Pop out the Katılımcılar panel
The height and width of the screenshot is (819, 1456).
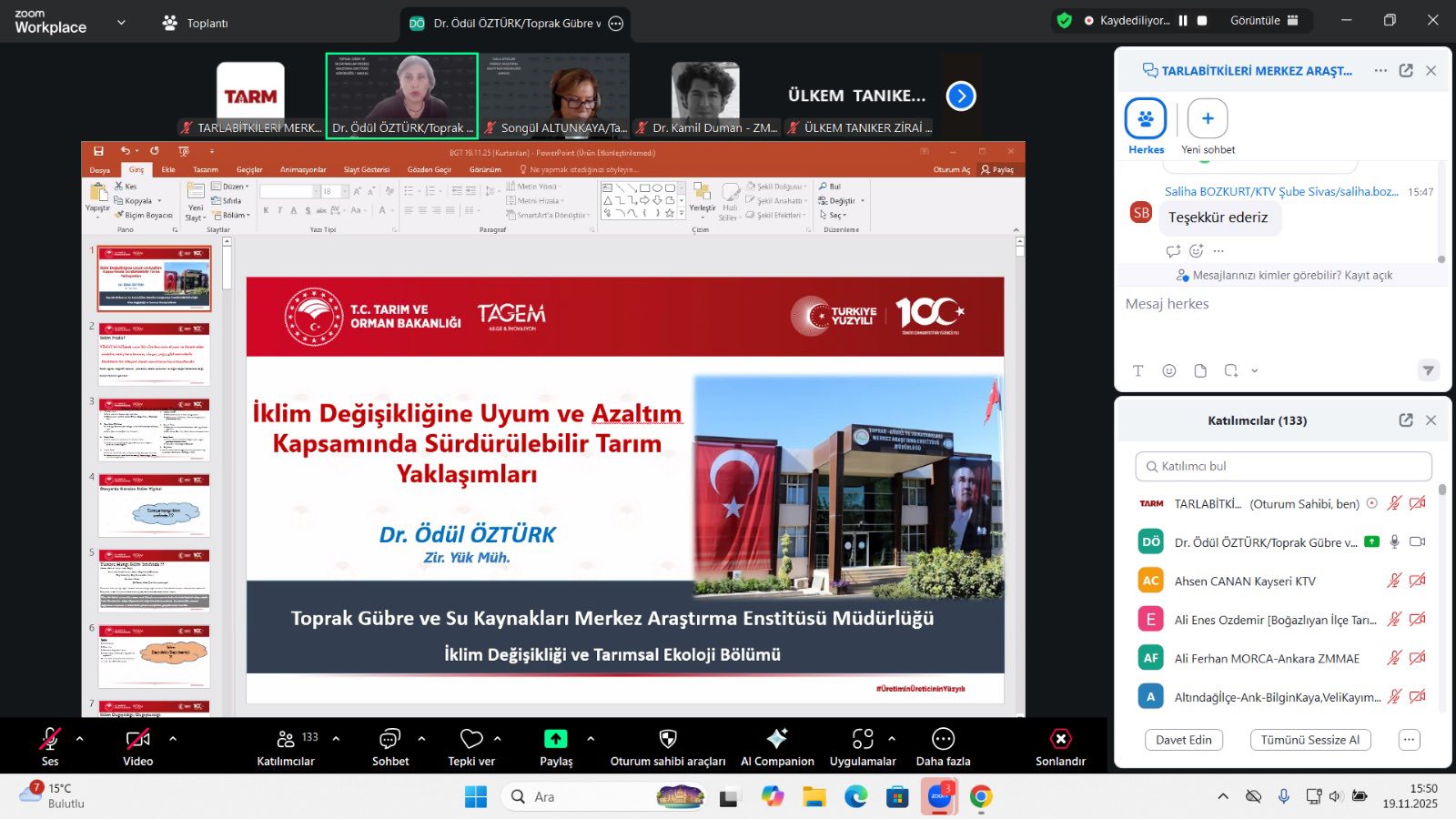pos(1406,420)
